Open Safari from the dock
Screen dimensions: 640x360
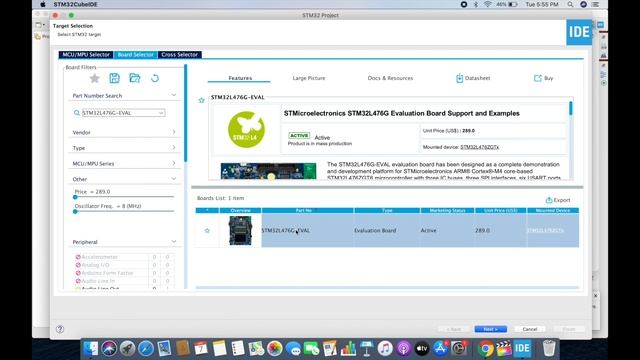(146, 349)
